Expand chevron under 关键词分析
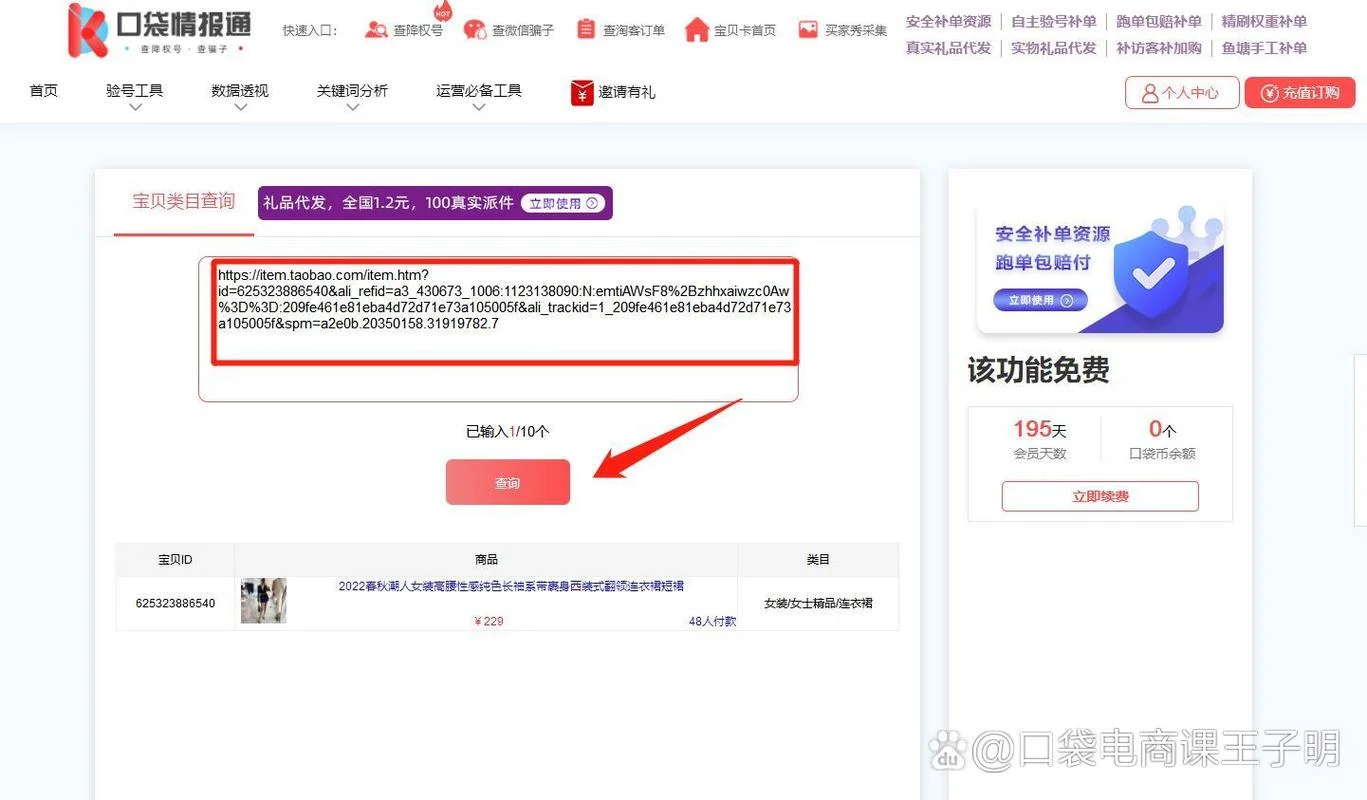1367x800 pixels. pyautogui.click(x=352, y=107)
